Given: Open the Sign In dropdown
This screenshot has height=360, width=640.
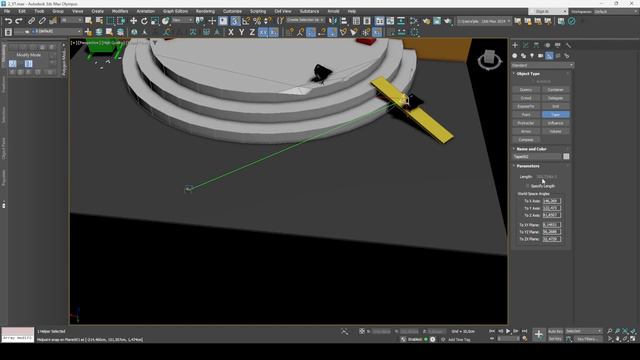Looking at the screenshot, I should [548, 11].
